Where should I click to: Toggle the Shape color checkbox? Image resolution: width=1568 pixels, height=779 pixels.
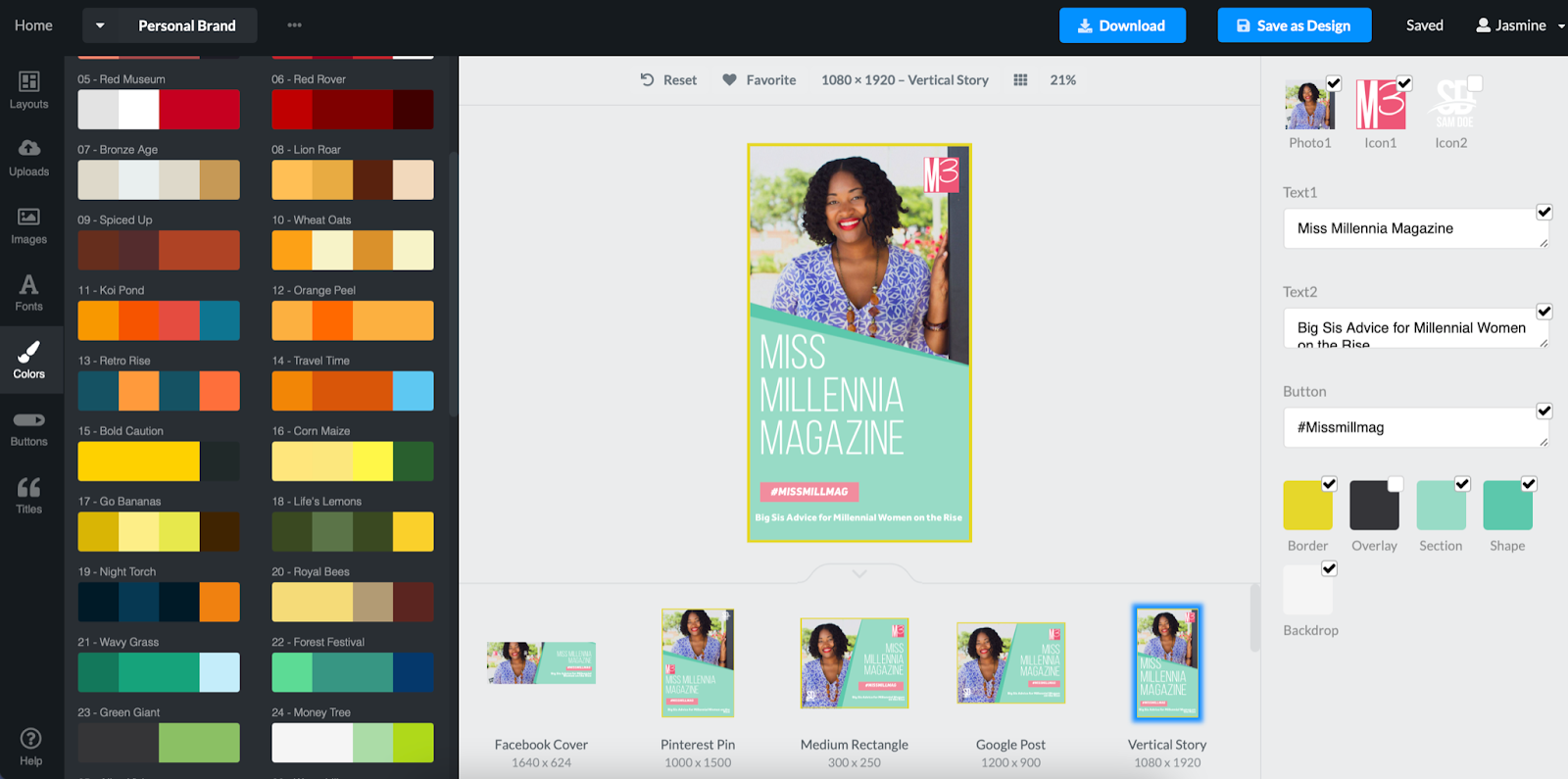click(1529, 483)
